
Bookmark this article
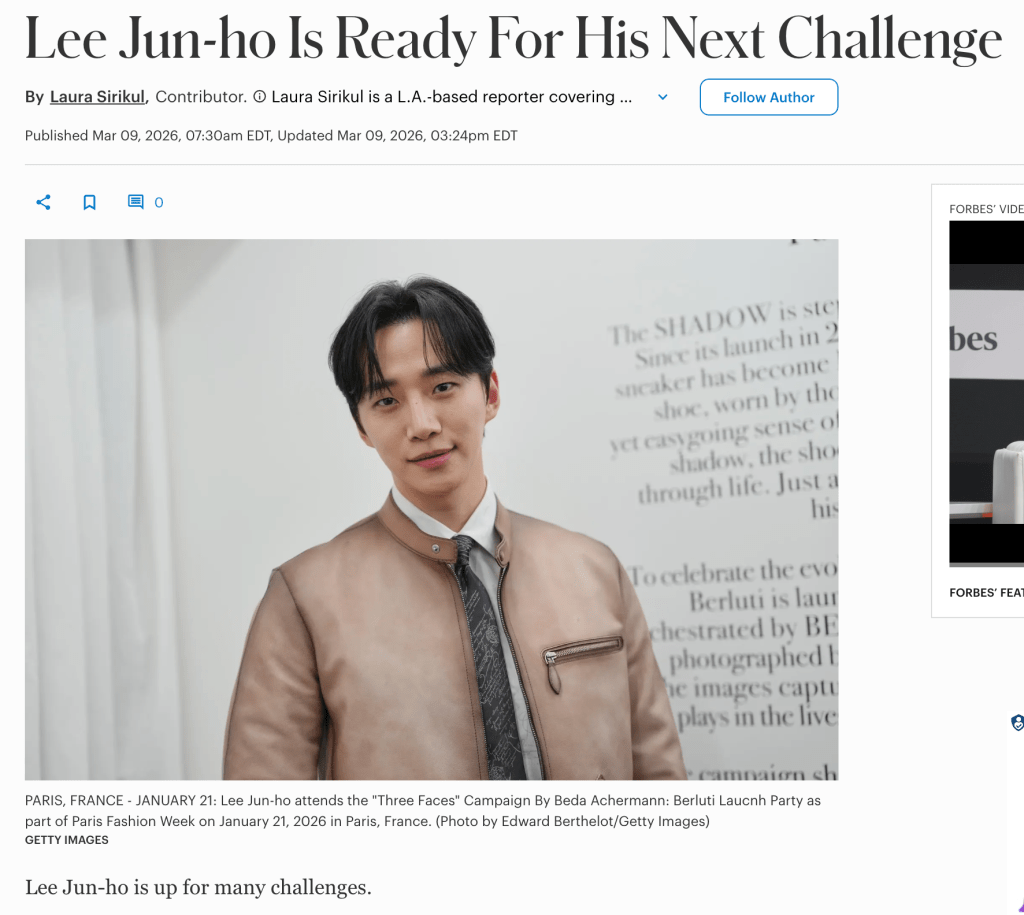coord(89,202)
